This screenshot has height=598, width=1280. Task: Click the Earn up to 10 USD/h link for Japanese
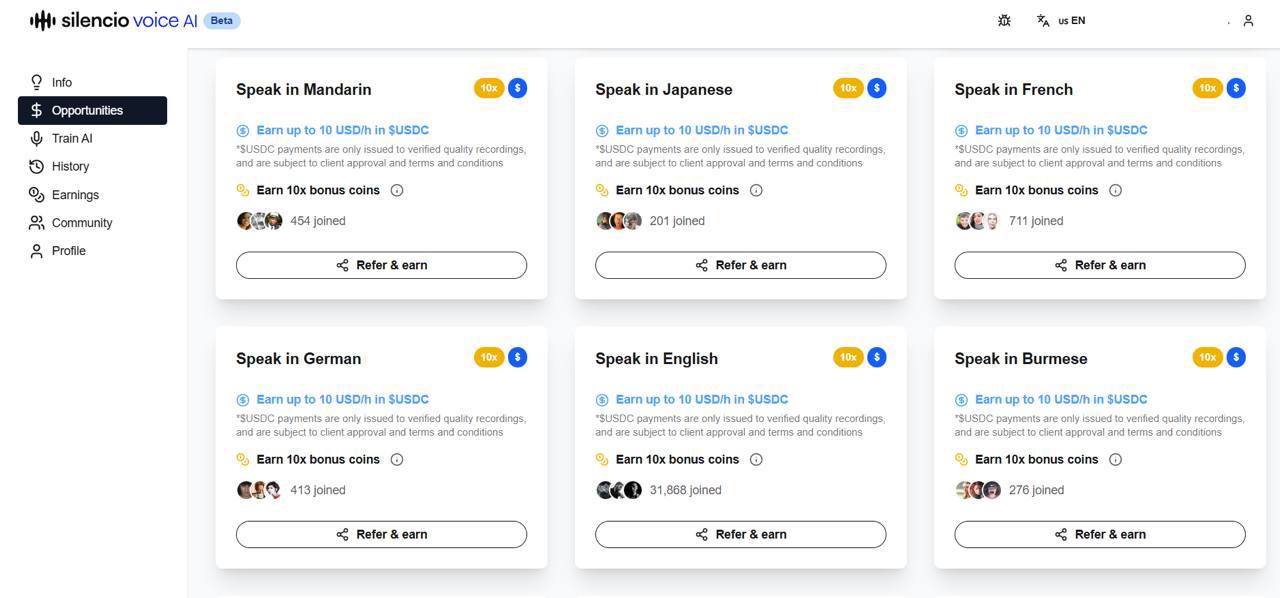(x=701, y=130)
